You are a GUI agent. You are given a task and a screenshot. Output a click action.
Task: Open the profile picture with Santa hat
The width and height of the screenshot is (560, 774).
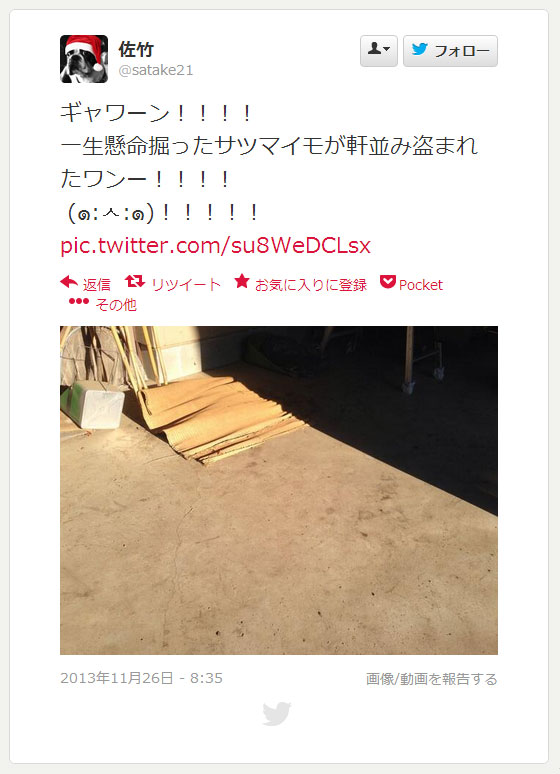pos(84,59)
